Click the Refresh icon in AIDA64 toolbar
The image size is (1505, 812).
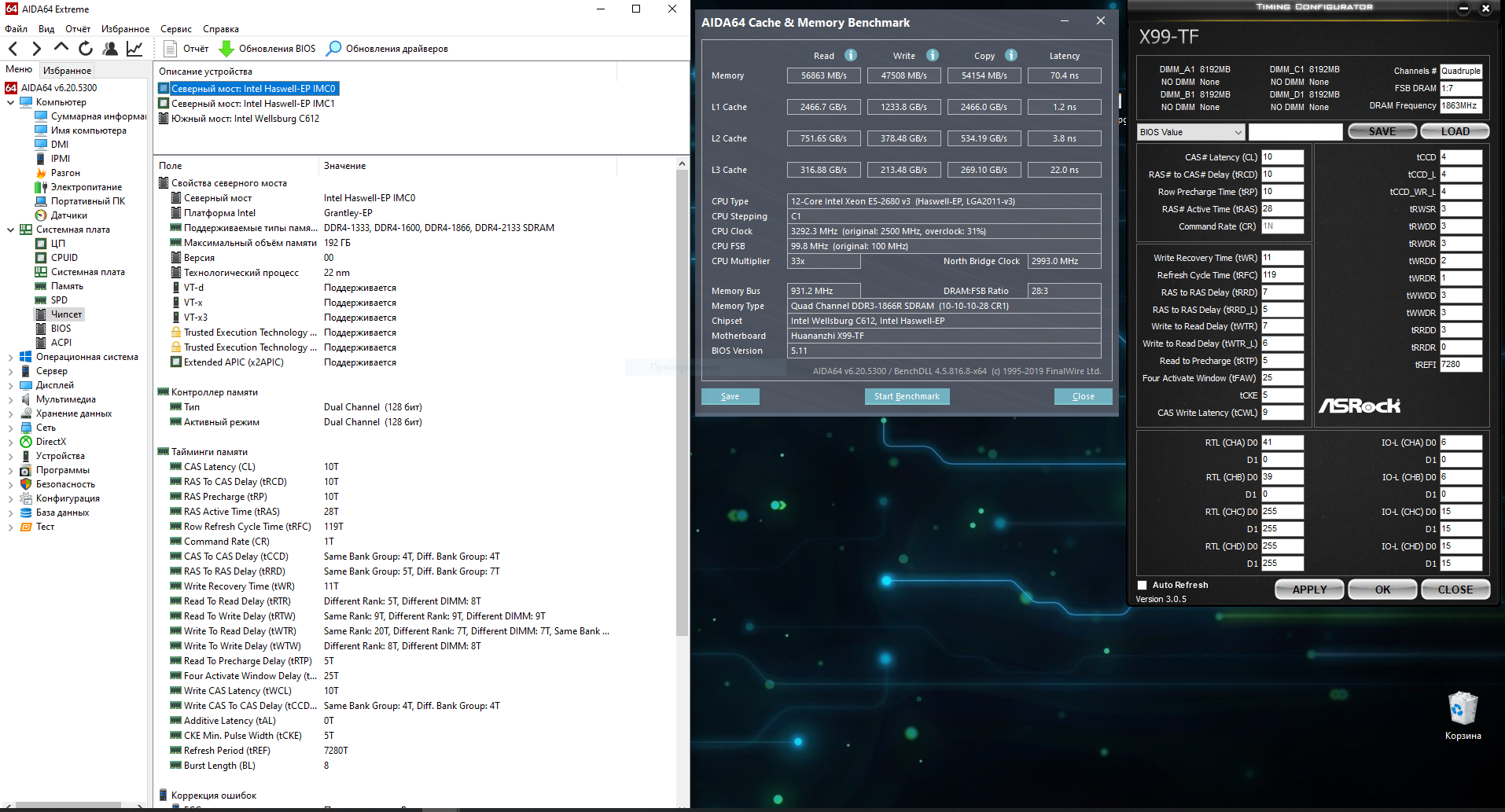[86, 49]
